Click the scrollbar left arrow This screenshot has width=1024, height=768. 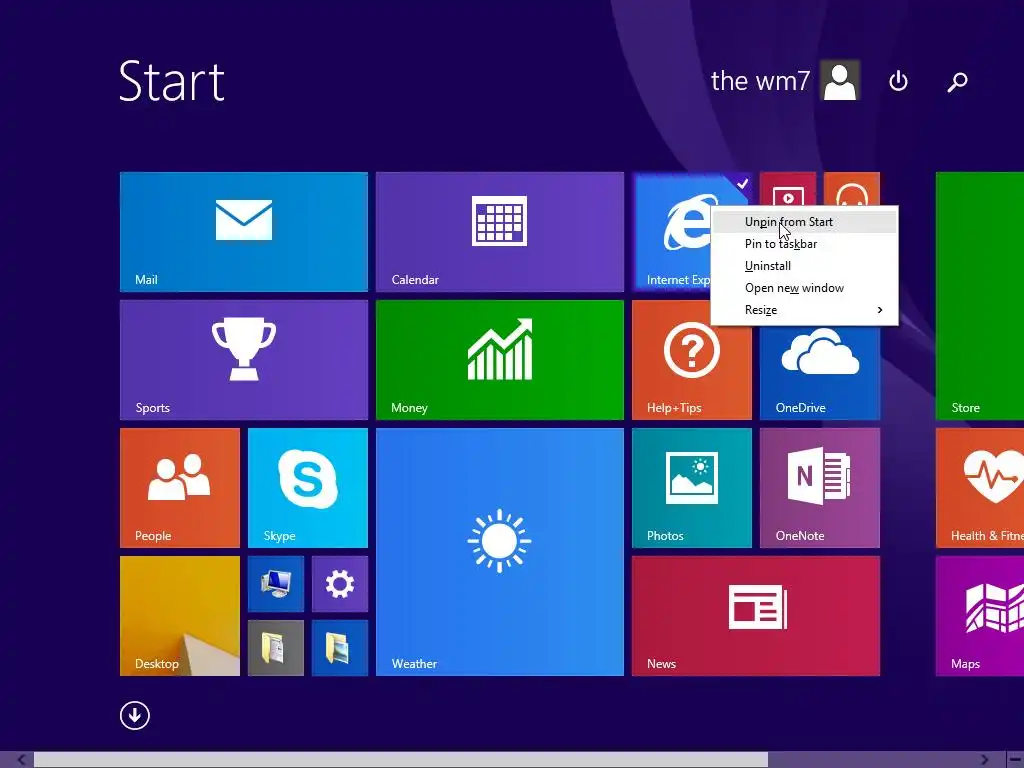click(21, 760)
